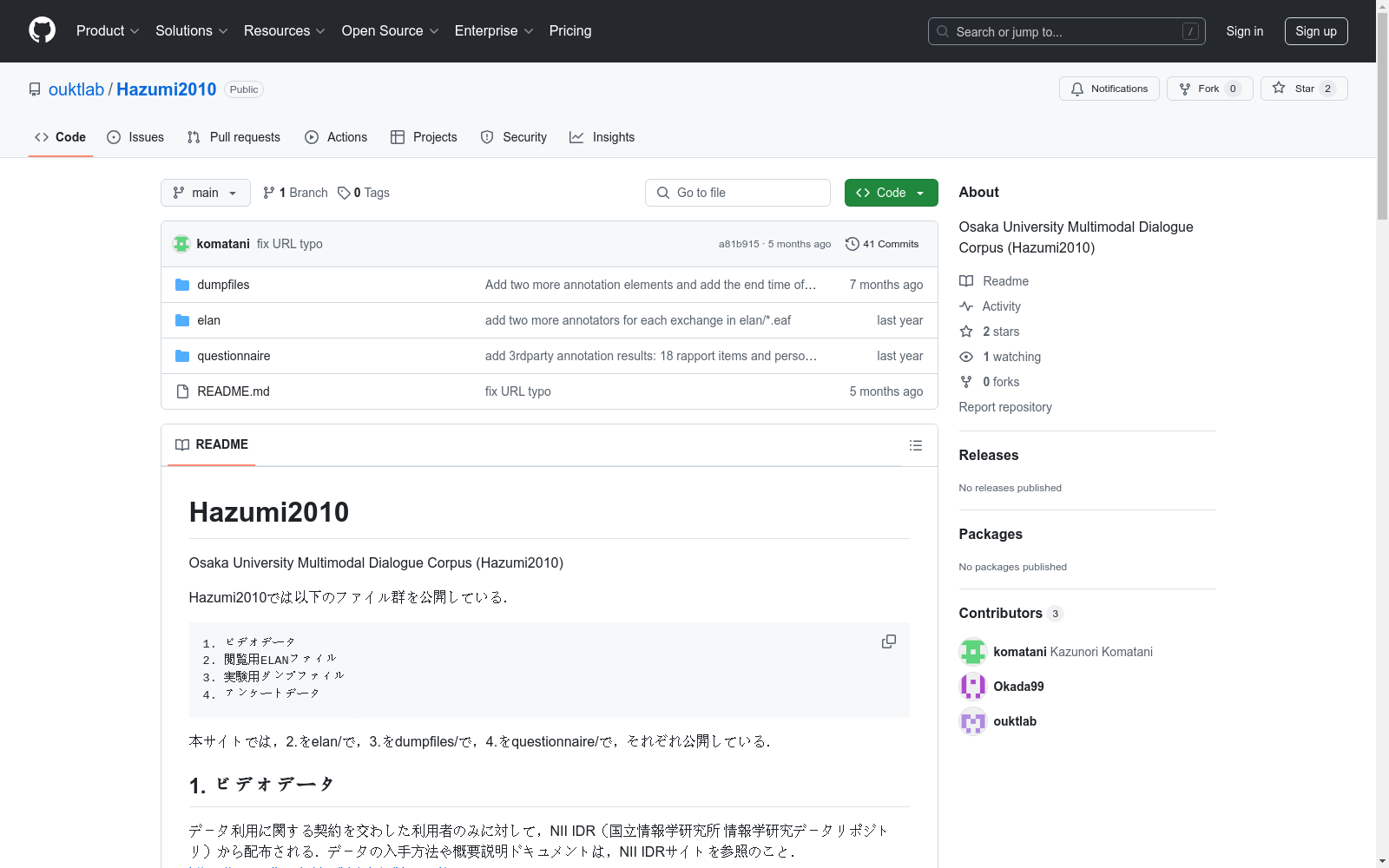
Task: Switch to the Pull requests tab
Action: 234,137
